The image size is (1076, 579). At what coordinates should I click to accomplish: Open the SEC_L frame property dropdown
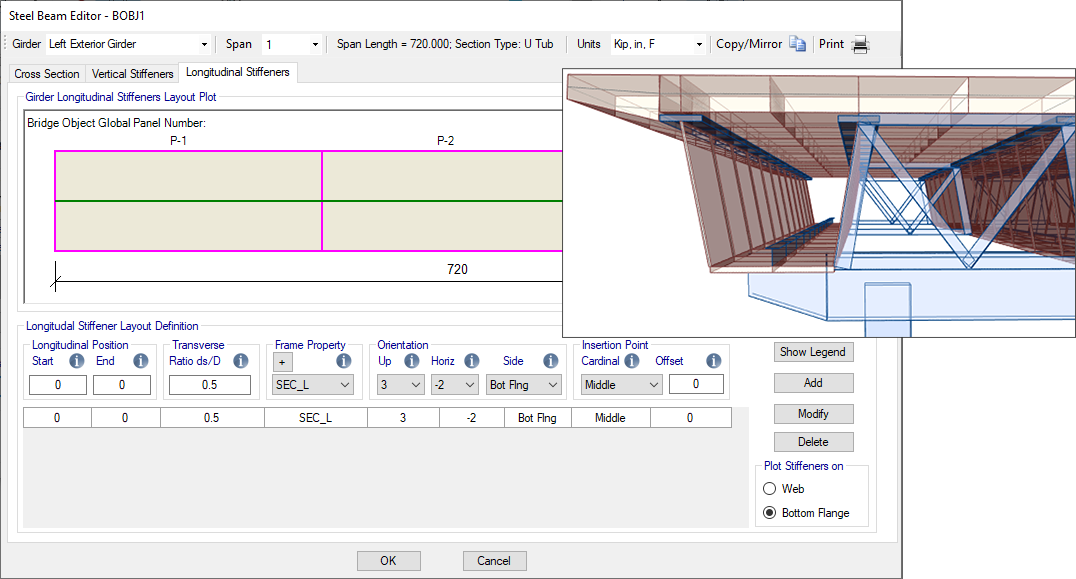[313, 385]
